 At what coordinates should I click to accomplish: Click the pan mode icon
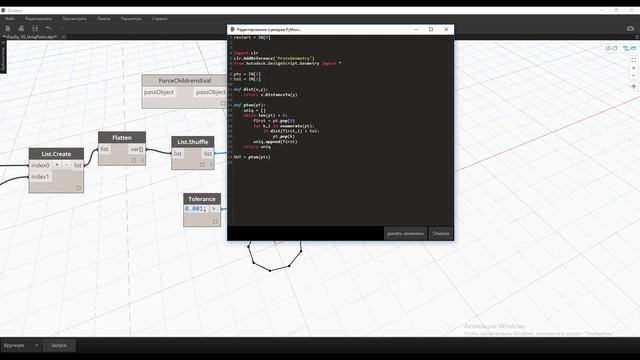(633, 87)
